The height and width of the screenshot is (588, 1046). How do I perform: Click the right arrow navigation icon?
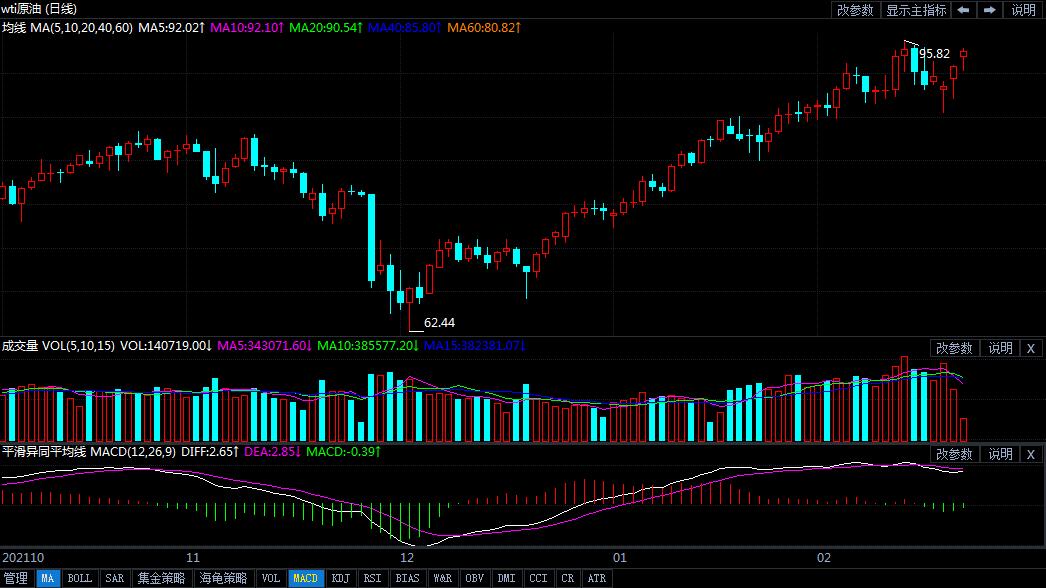tap(990, 10)
